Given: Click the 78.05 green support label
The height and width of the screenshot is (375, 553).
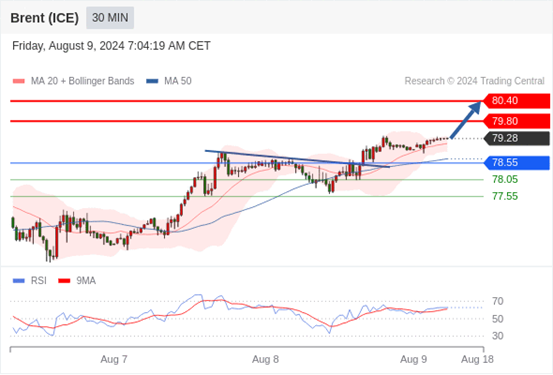Looking at the screenshot, I should click(x=505, y=180).
